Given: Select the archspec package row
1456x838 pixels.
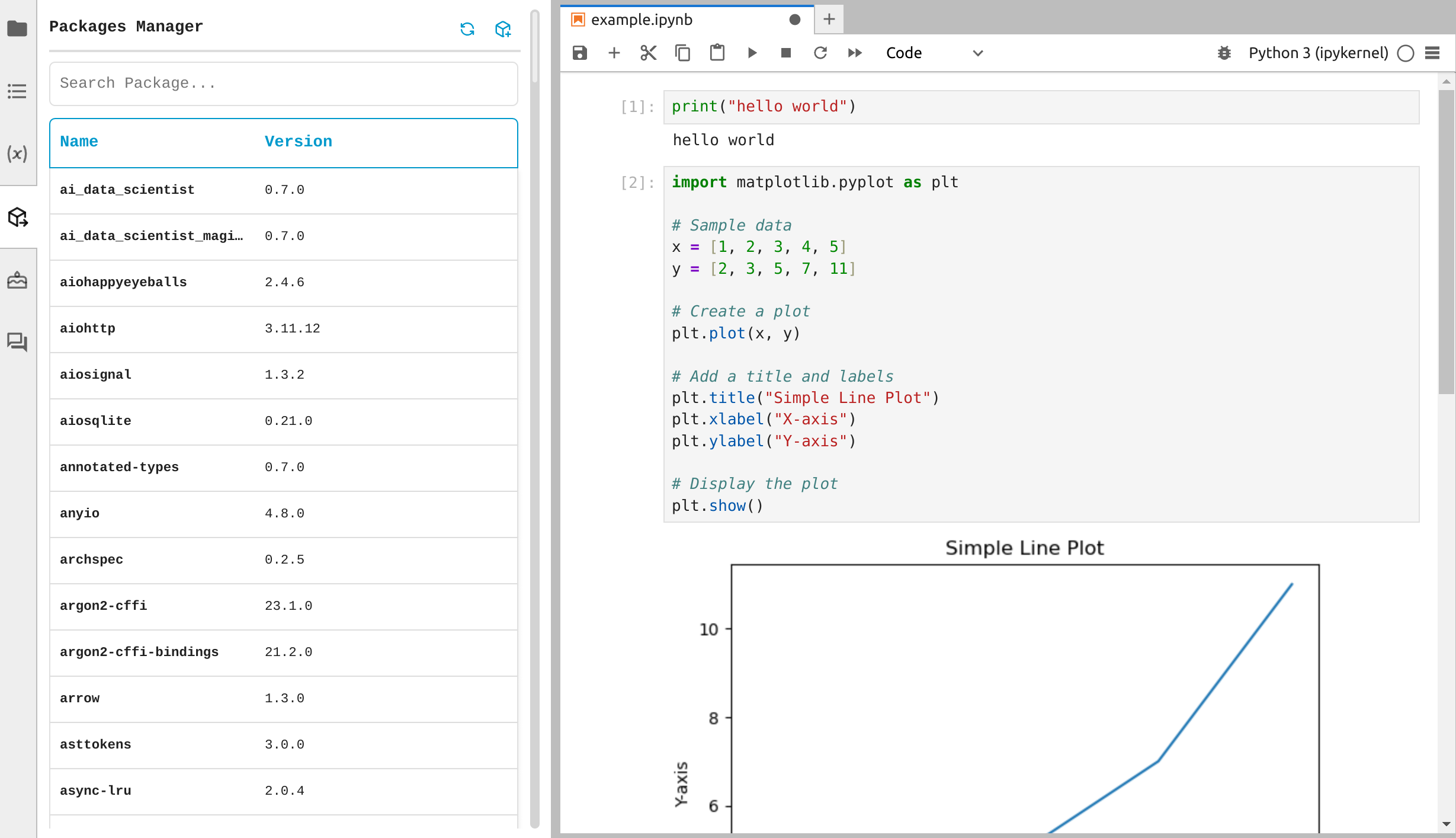Looking at the screenshot, I should click(x=284, y=560).
